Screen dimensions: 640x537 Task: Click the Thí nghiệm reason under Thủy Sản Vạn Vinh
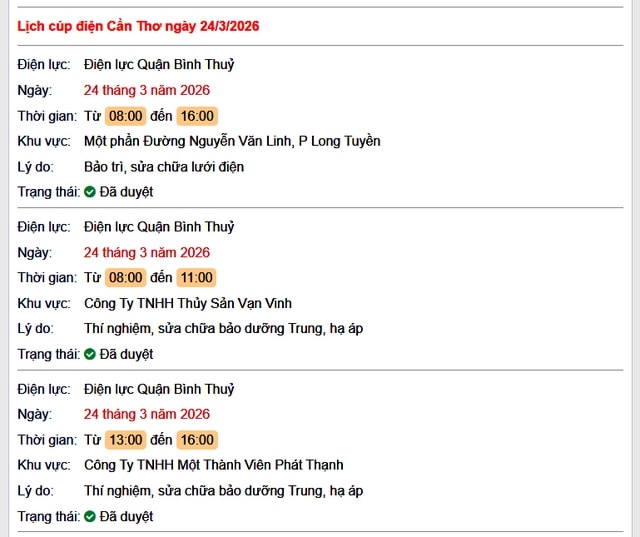(x=223, y=328)
